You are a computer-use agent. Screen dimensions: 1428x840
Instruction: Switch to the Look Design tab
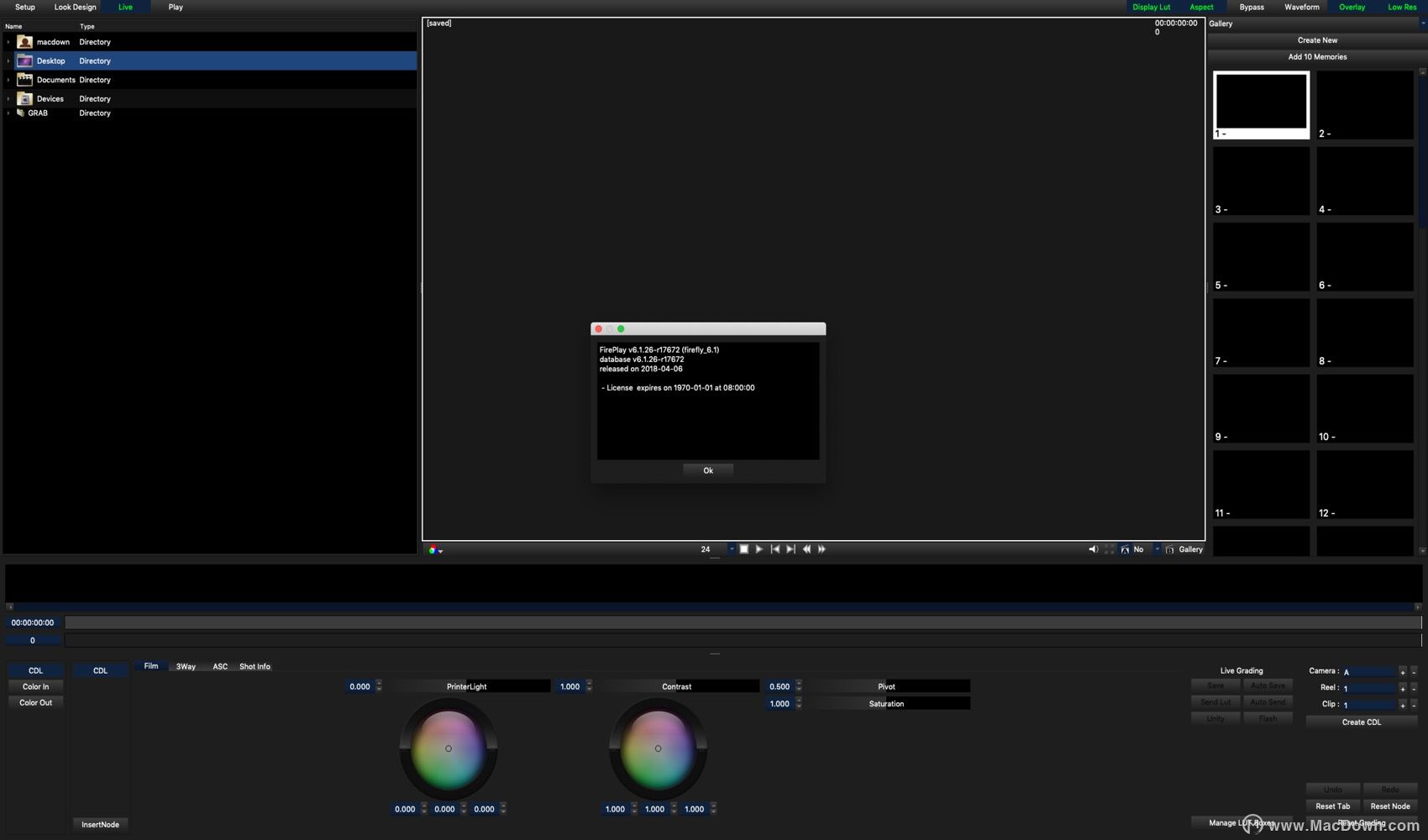coord(75,7)
